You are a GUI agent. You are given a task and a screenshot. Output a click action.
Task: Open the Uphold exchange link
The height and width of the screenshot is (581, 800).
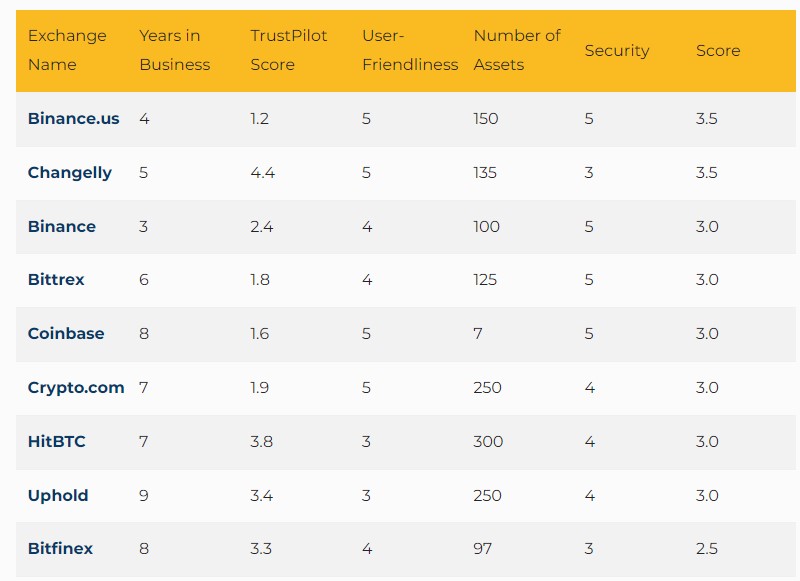[58, 496]
